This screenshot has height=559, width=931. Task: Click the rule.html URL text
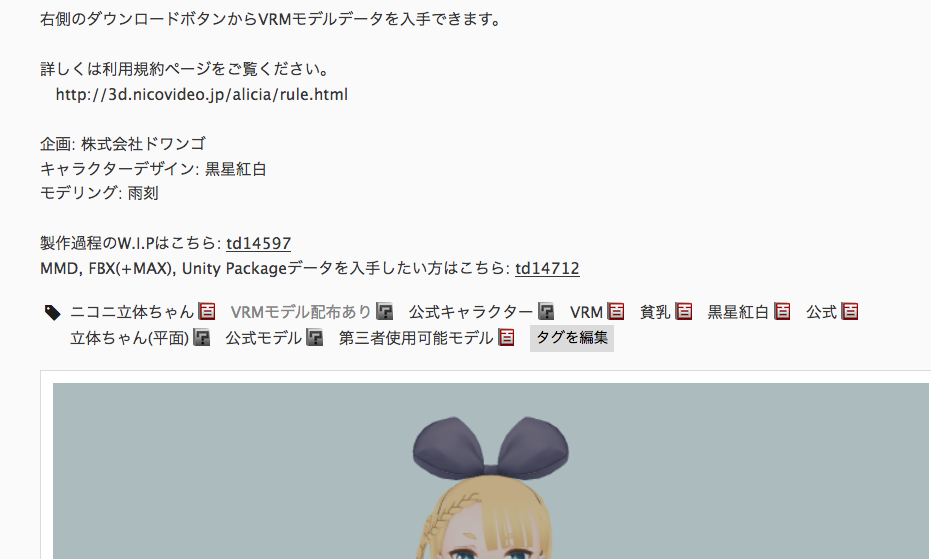point(202,94)
